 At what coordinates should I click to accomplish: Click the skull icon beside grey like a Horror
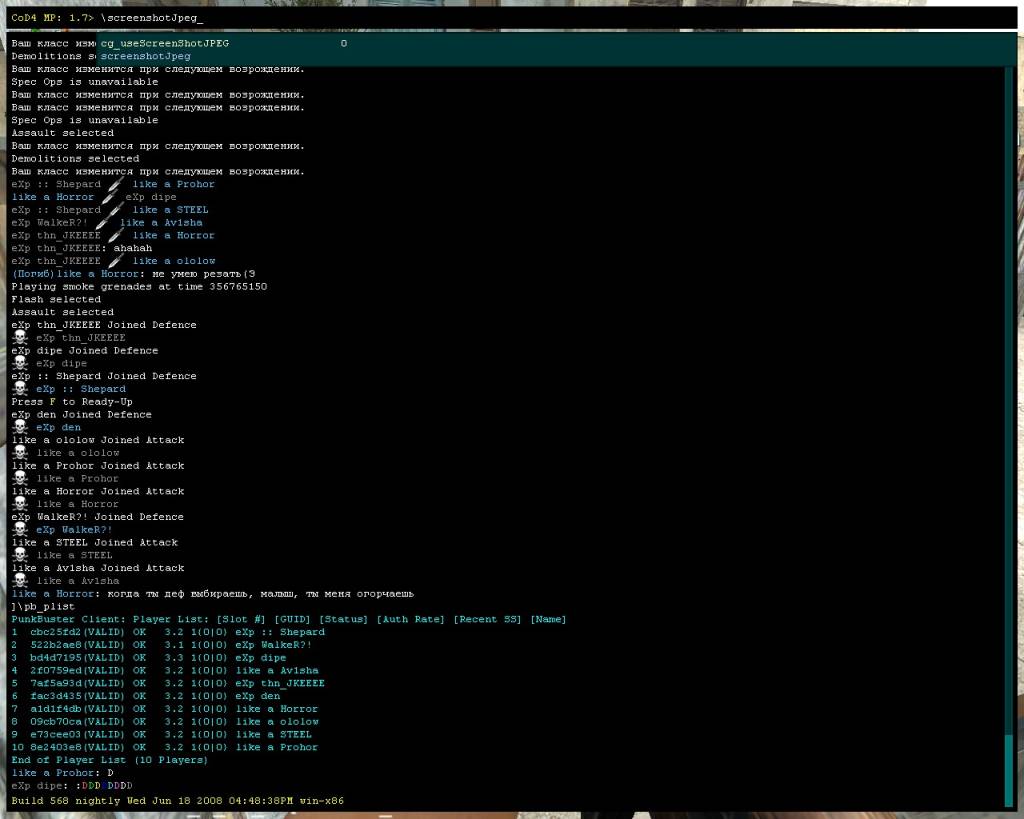(20, 504)
